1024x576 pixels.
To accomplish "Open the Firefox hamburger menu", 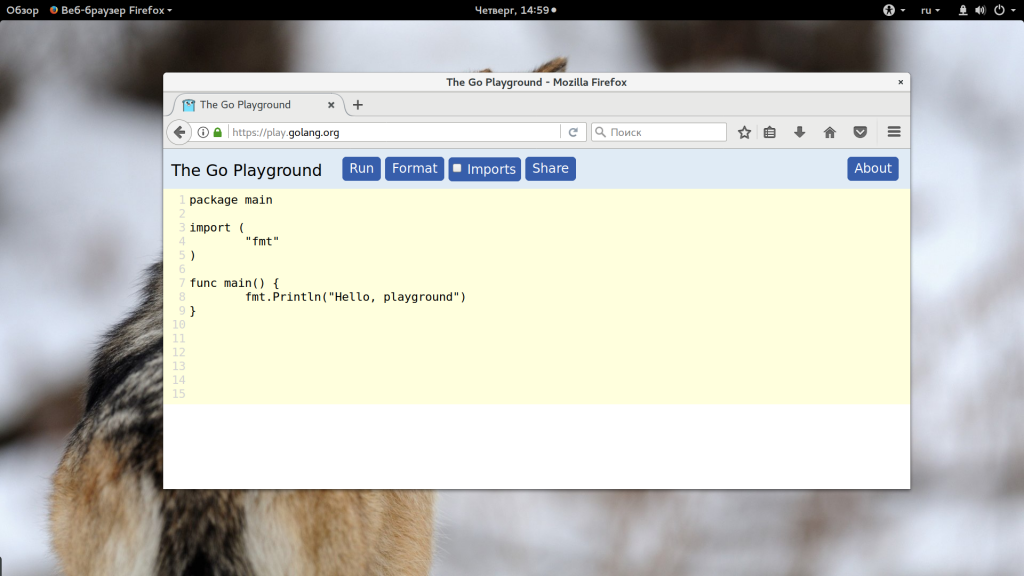I will (894, 132).
